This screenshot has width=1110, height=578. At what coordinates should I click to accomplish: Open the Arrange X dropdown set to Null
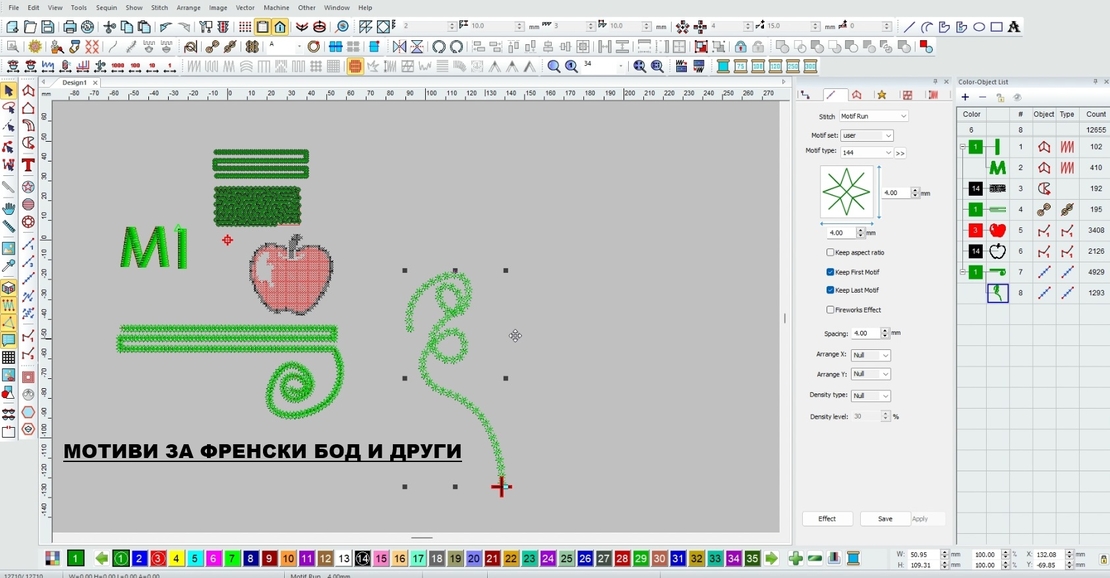click(868, 354)
